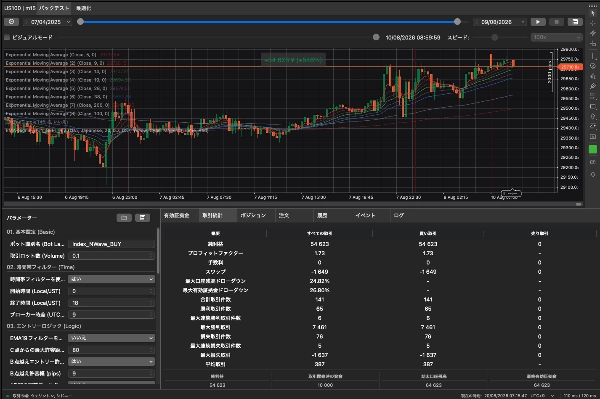Open the ポジション tab

[x=253, y=215]
